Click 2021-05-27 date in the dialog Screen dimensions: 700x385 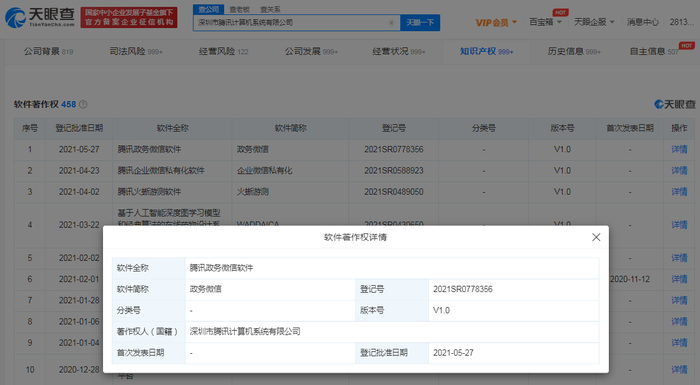pyautogui.click(x=453, y=353)
